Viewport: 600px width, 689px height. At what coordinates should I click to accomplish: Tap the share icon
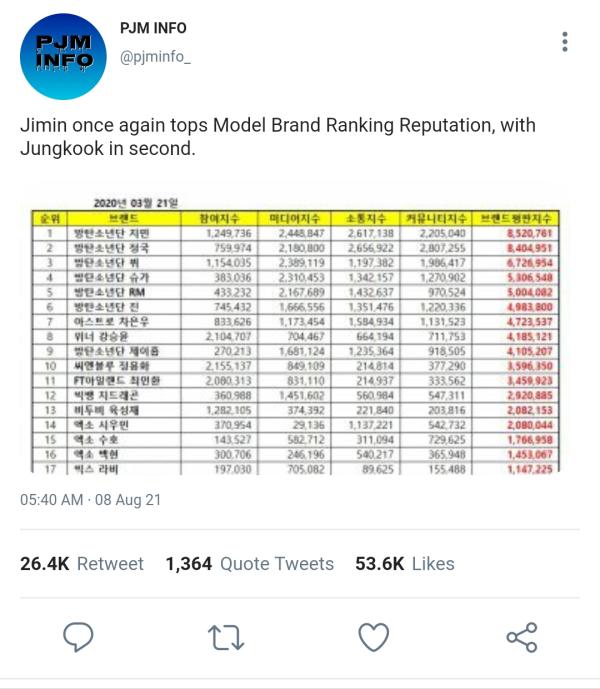click(x=521, y=636)
